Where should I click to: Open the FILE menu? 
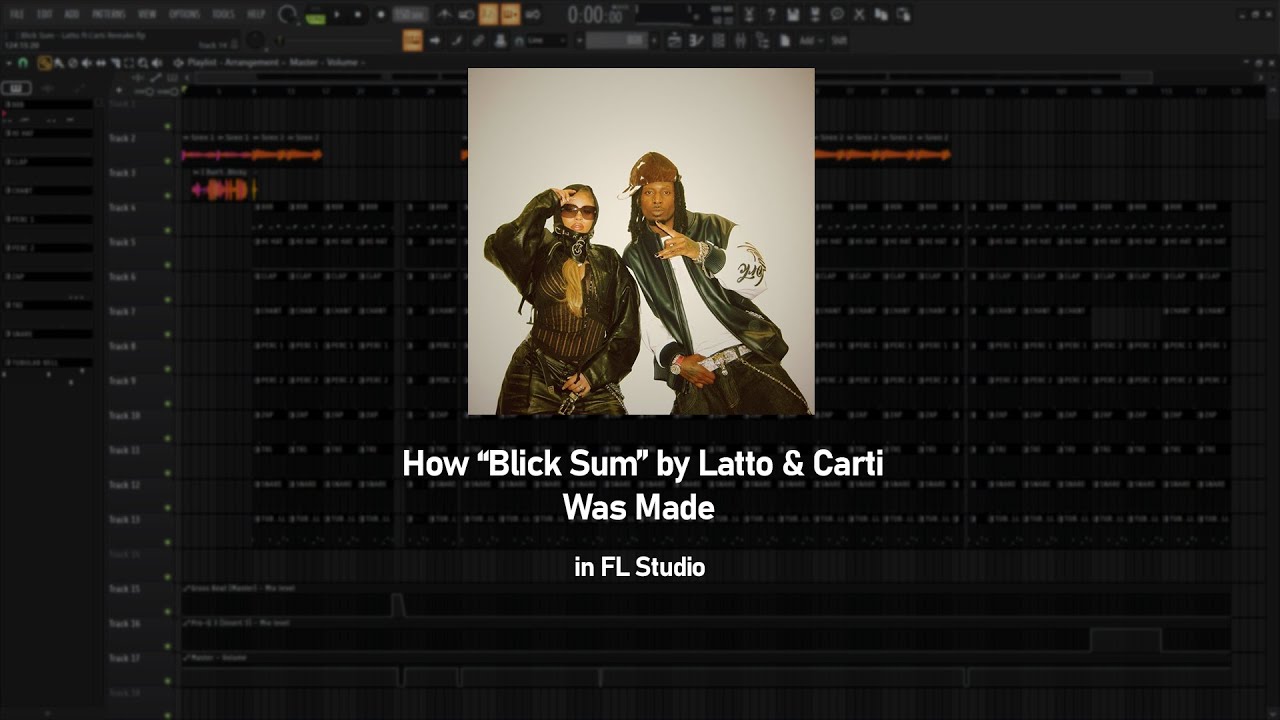click(17, 14)
